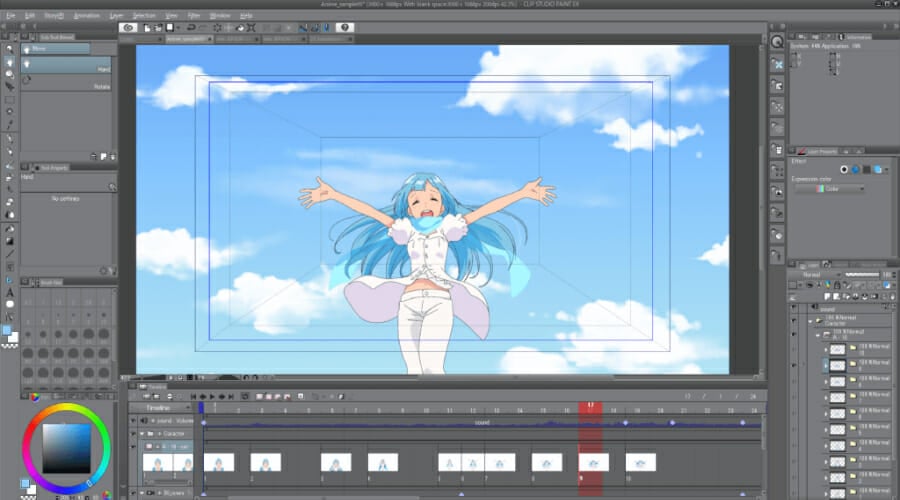Jump to the last timeline frame
This screenshot has height=500, width=900.
231,396
